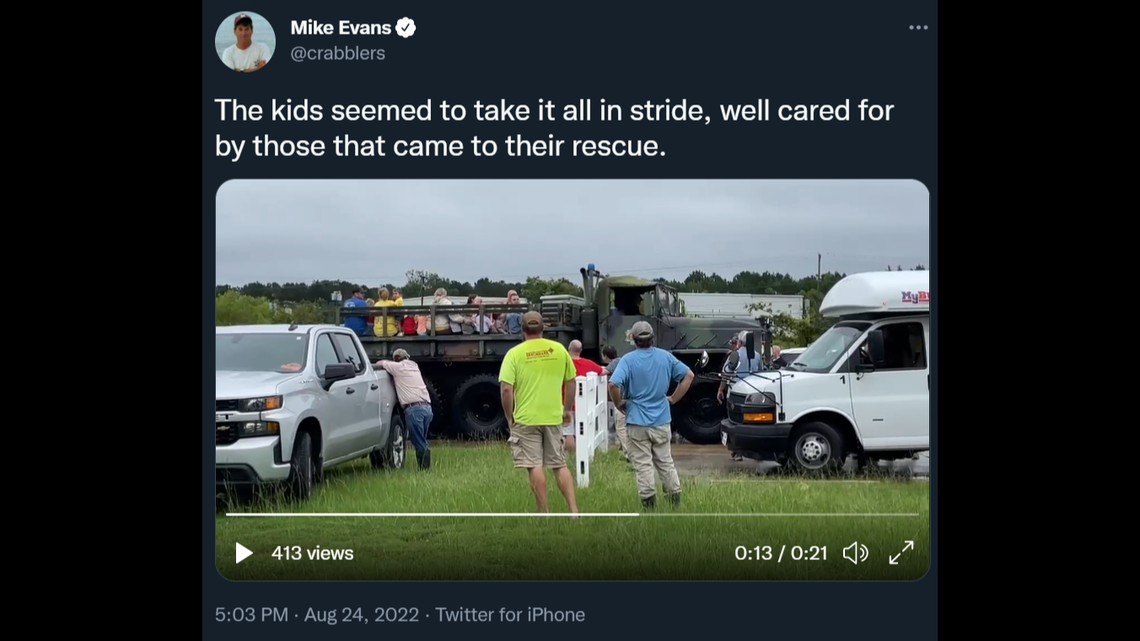Toggle video playback with the play control
The image size is (1140, 641).
click(x=243, y=552)
